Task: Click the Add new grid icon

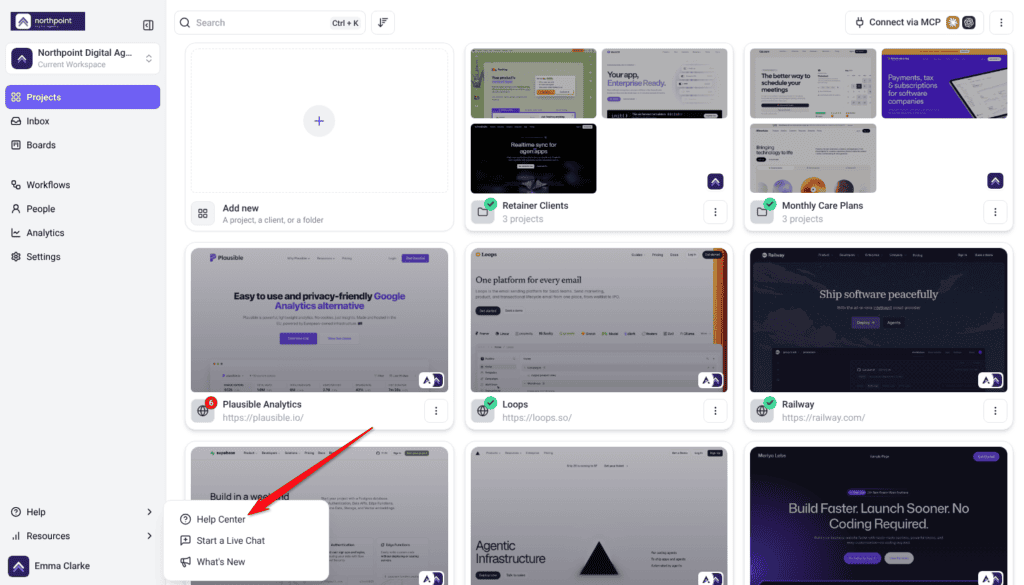Action: tap(202, 213)
